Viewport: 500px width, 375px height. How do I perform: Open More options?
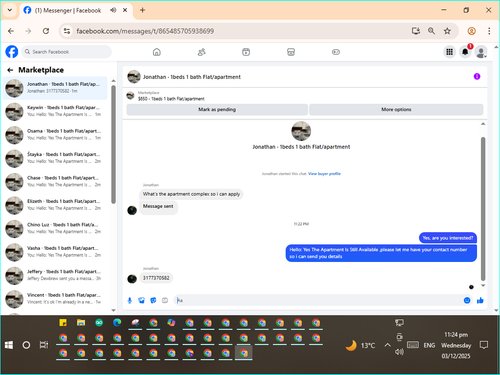pos(396,109)
